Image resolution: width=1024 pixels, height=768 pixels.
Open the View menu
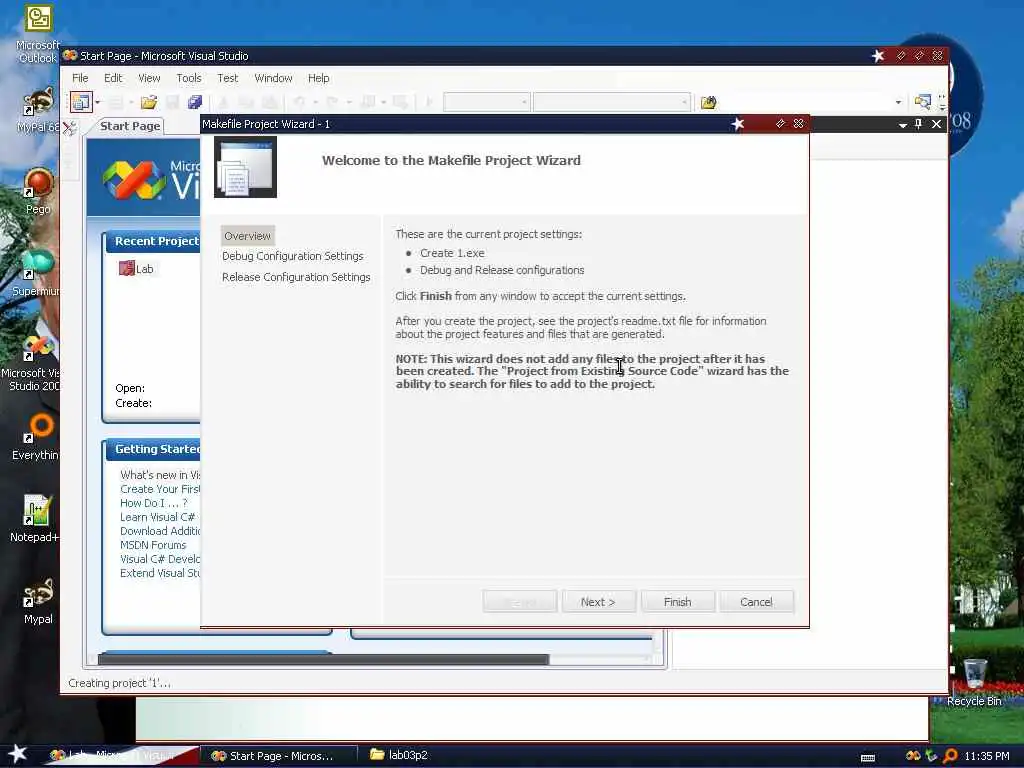pyautogui.click(x=149, y=78)
